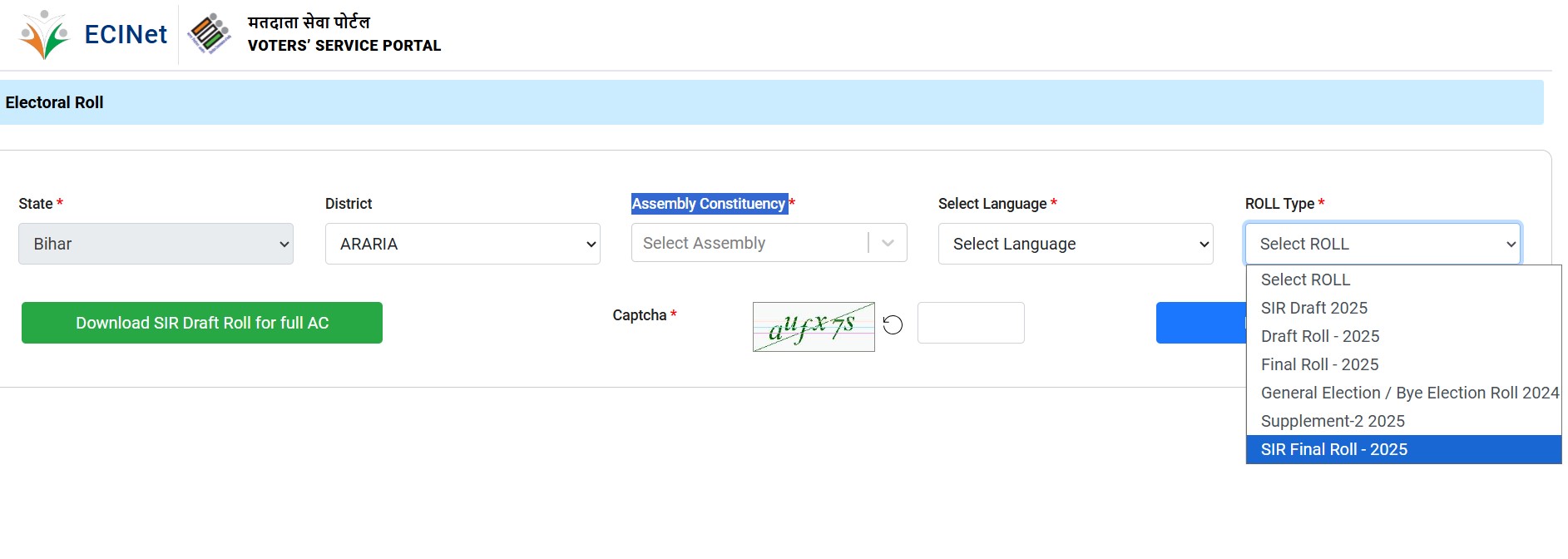
Task: Click the ECINet title text
Action: (x=126, y=34)
